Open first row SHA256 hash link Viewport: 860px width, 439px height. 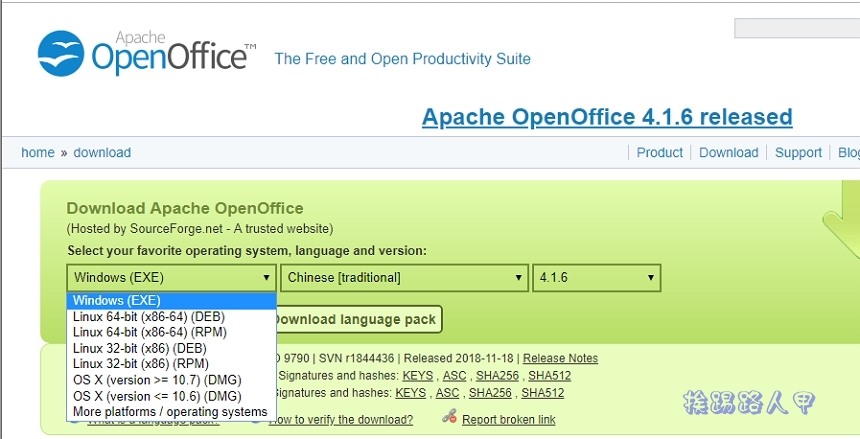[497, 376]
